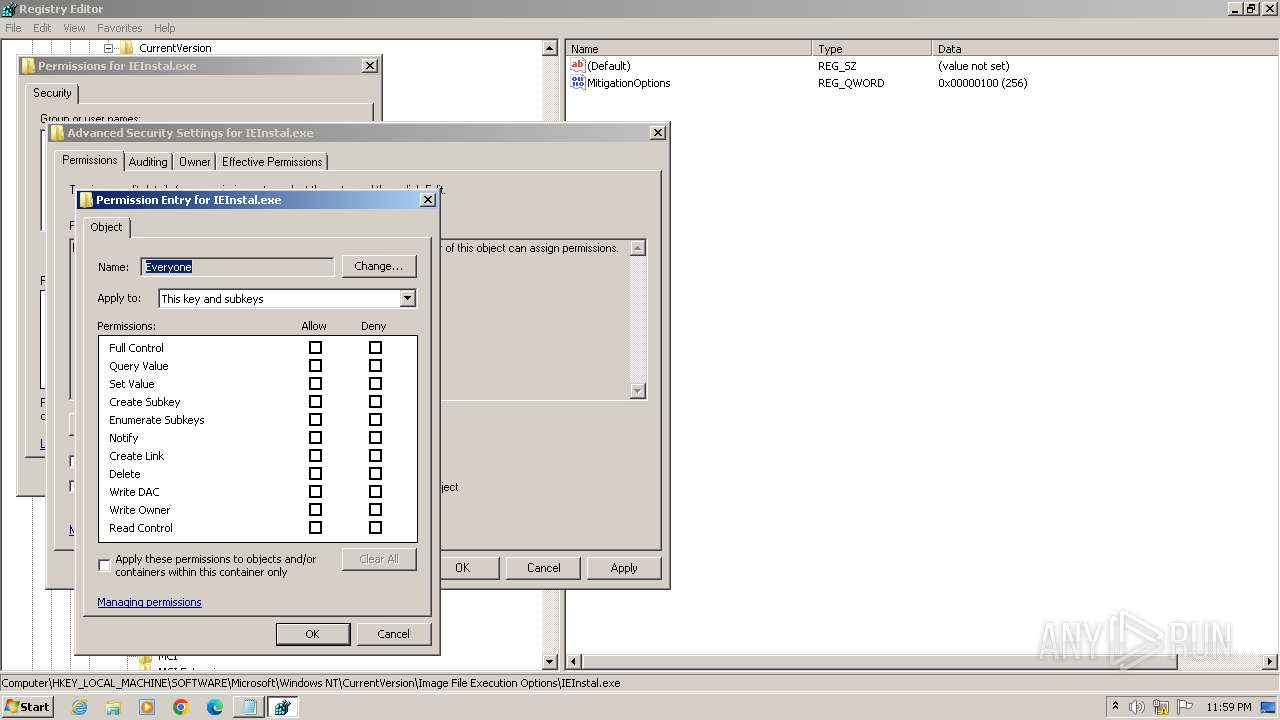The width and height of the screenshot is (1280, 720).
Task: Launch Windows Media Player taskbar icon
Action: point(147,707)
